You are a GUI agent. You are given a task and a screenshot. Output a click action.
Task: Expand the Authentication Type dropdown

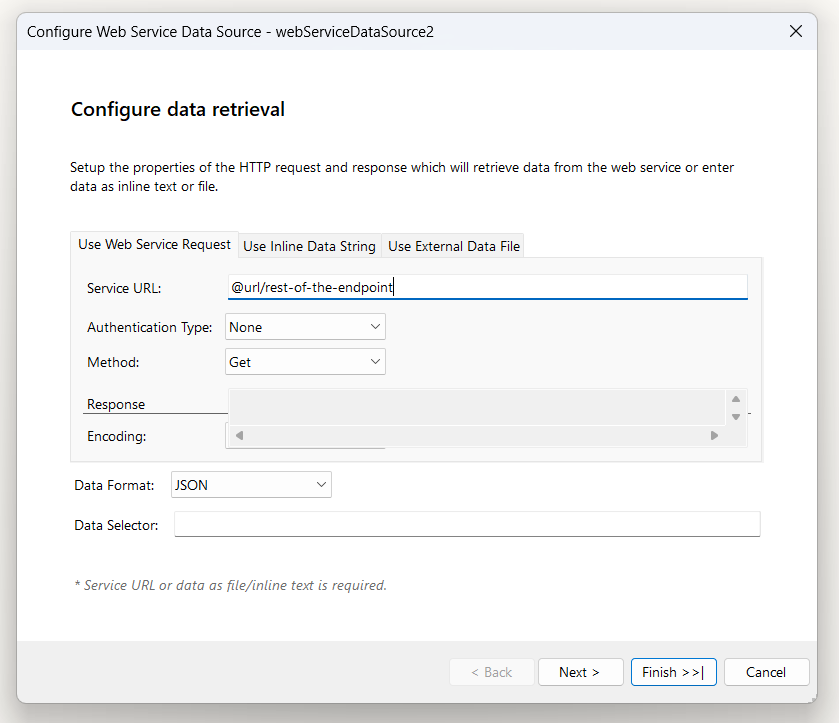305,327
